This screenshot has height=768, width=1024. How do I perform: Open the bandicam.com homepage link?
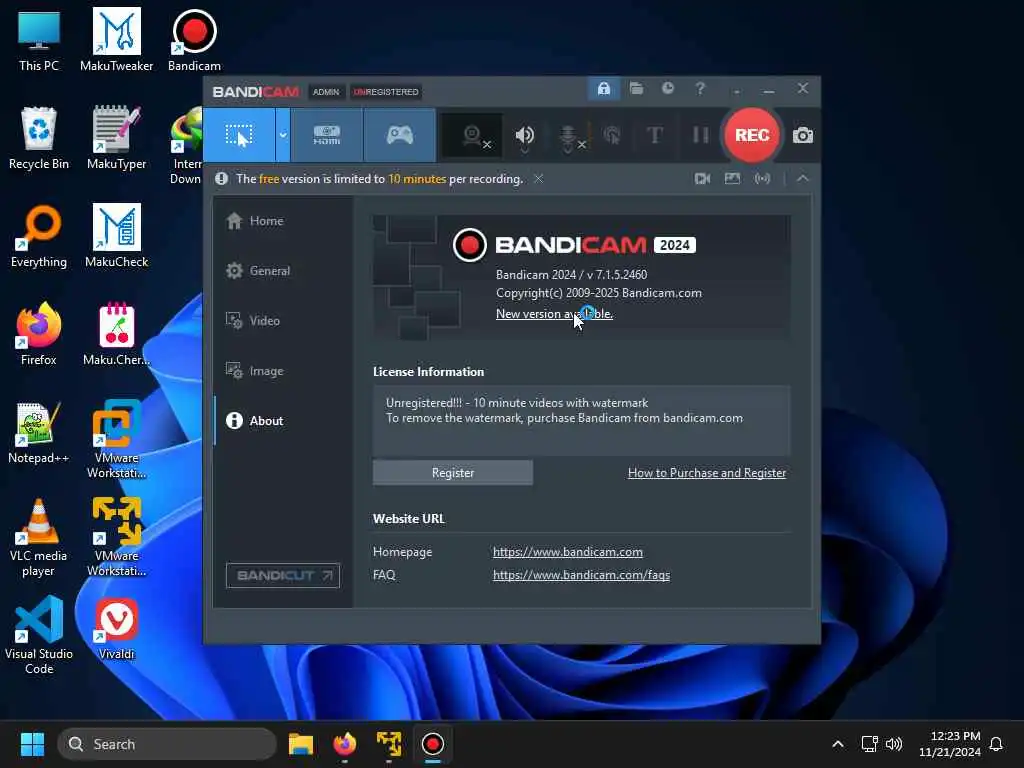point(568,552)
